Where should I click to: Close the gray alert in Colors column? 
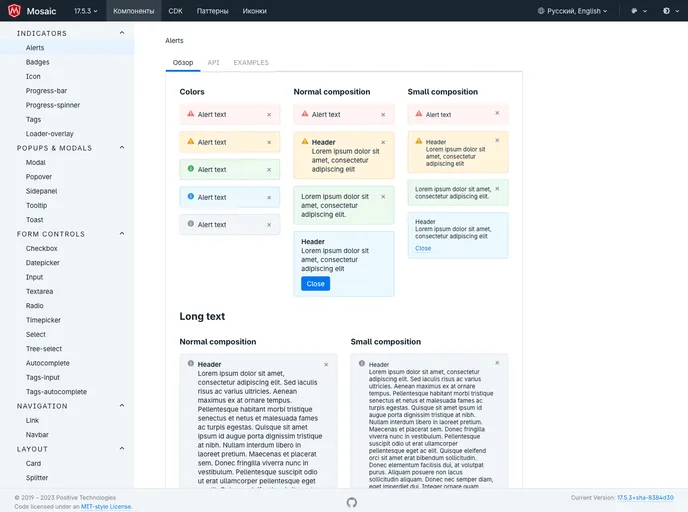269,225
